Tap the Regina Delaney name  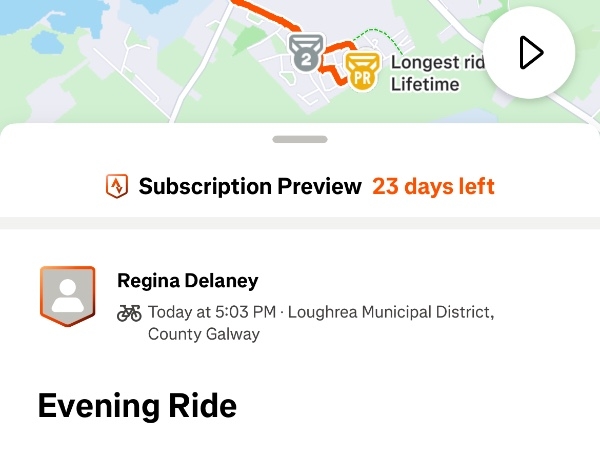point(187,281)
